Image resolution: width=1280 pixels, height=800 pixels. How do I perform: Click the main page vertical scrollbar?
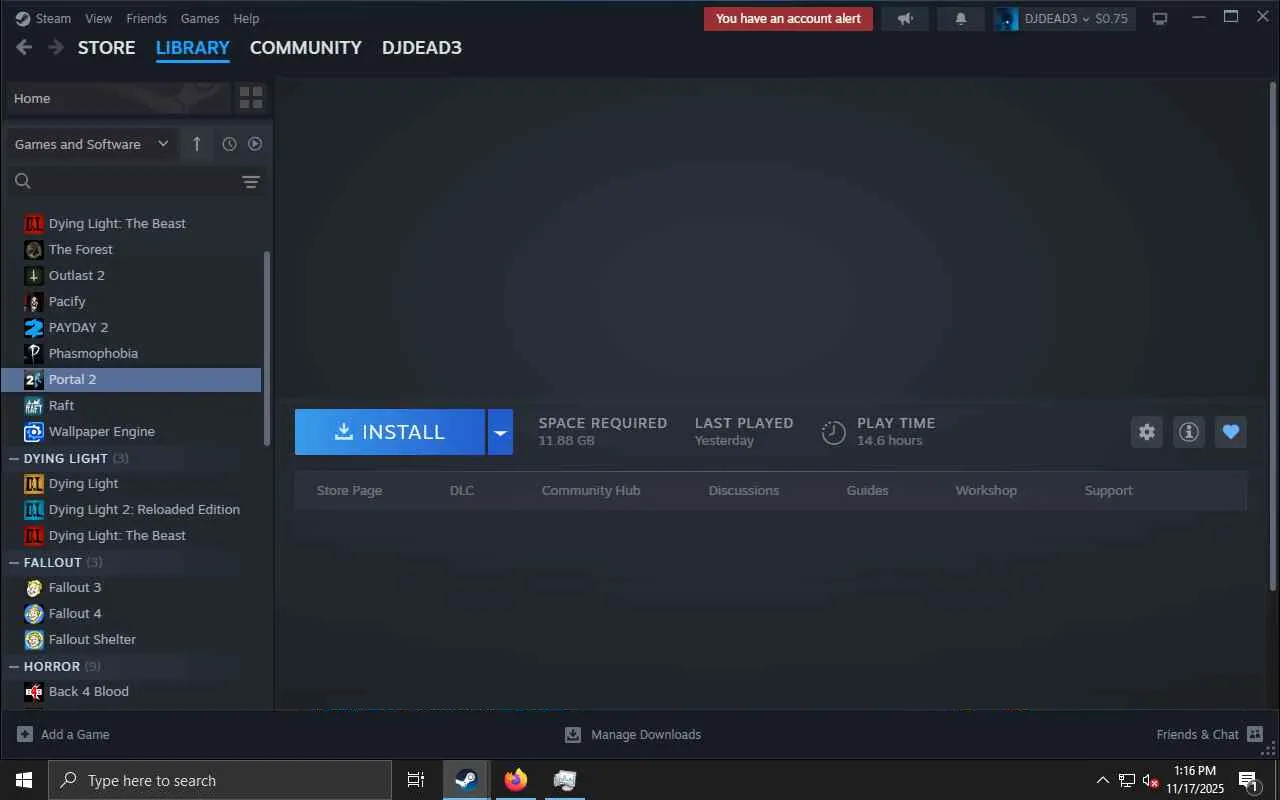tap(1273, 335)
